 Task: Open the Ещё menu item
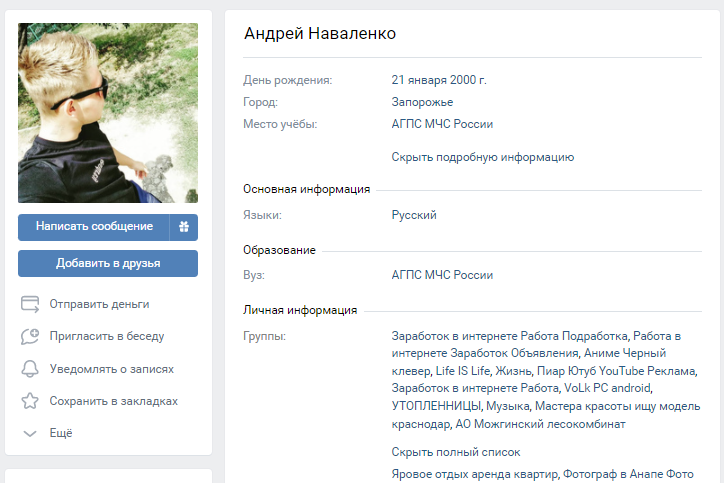coord(61,433)
